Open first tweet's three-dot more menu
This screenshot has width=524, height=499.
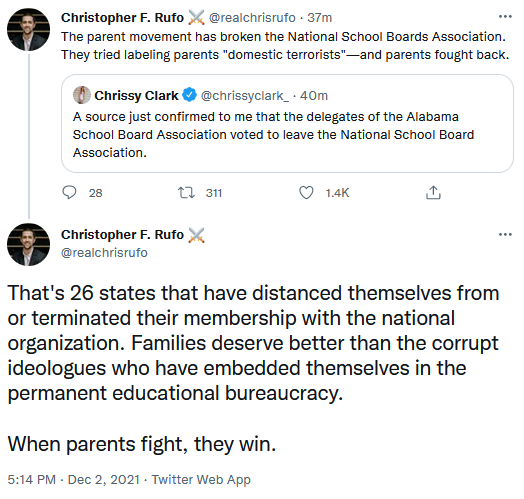(x=505, y=16)
